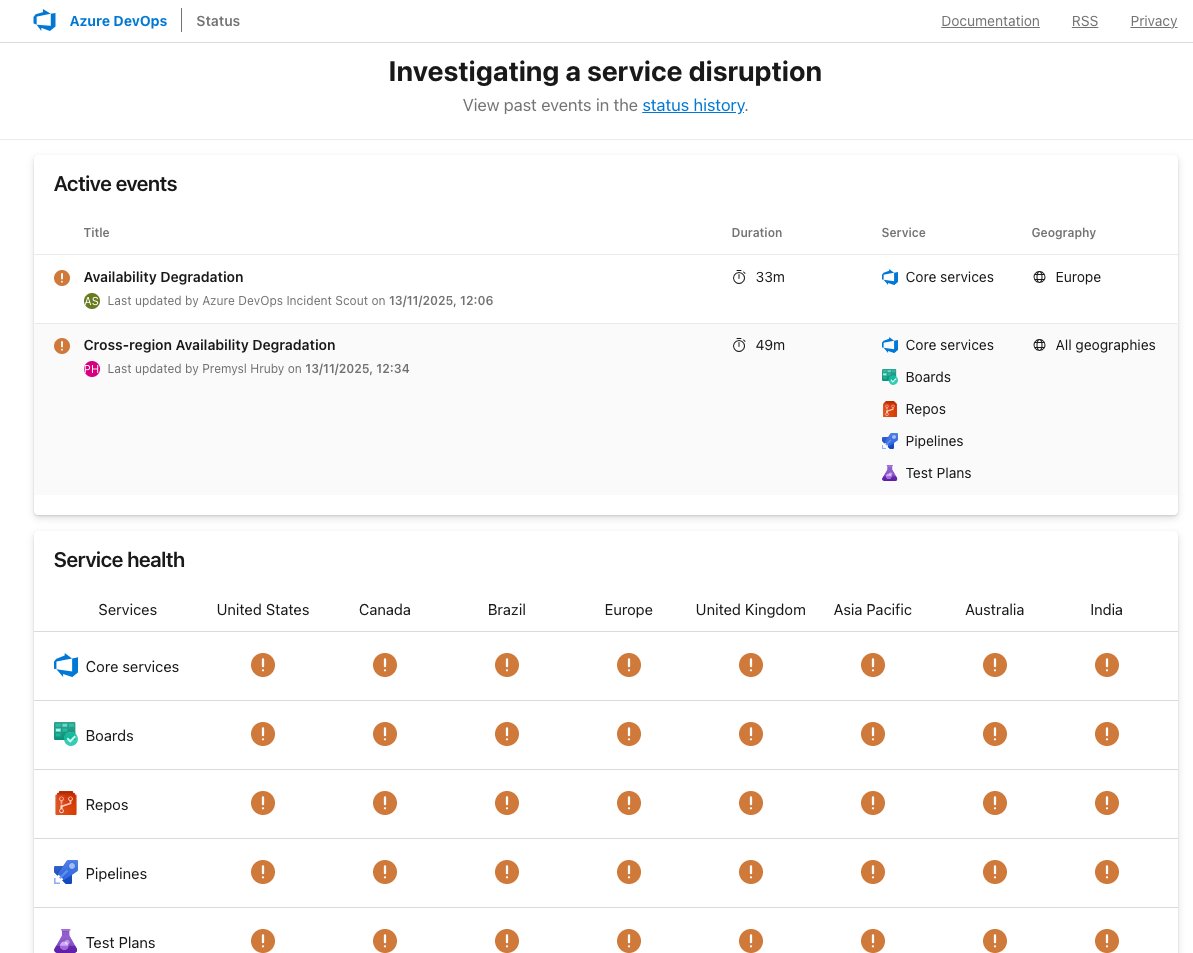The width and height of the screenshot is (1193, 953).
Task: Click Test Plans row icon in Service health
Action: coord(66,941)
